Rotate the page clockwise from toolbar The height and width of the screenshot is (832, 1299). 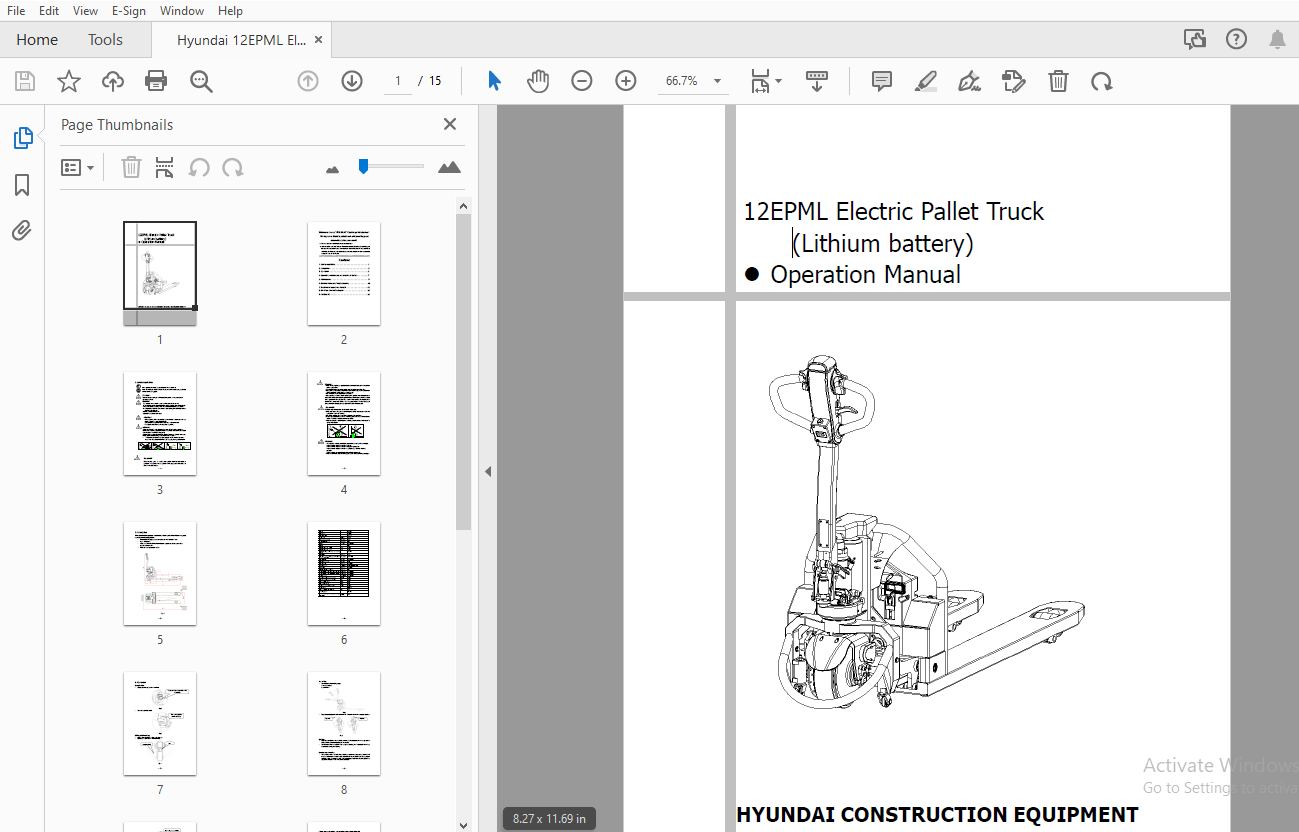pos(1102,81)
